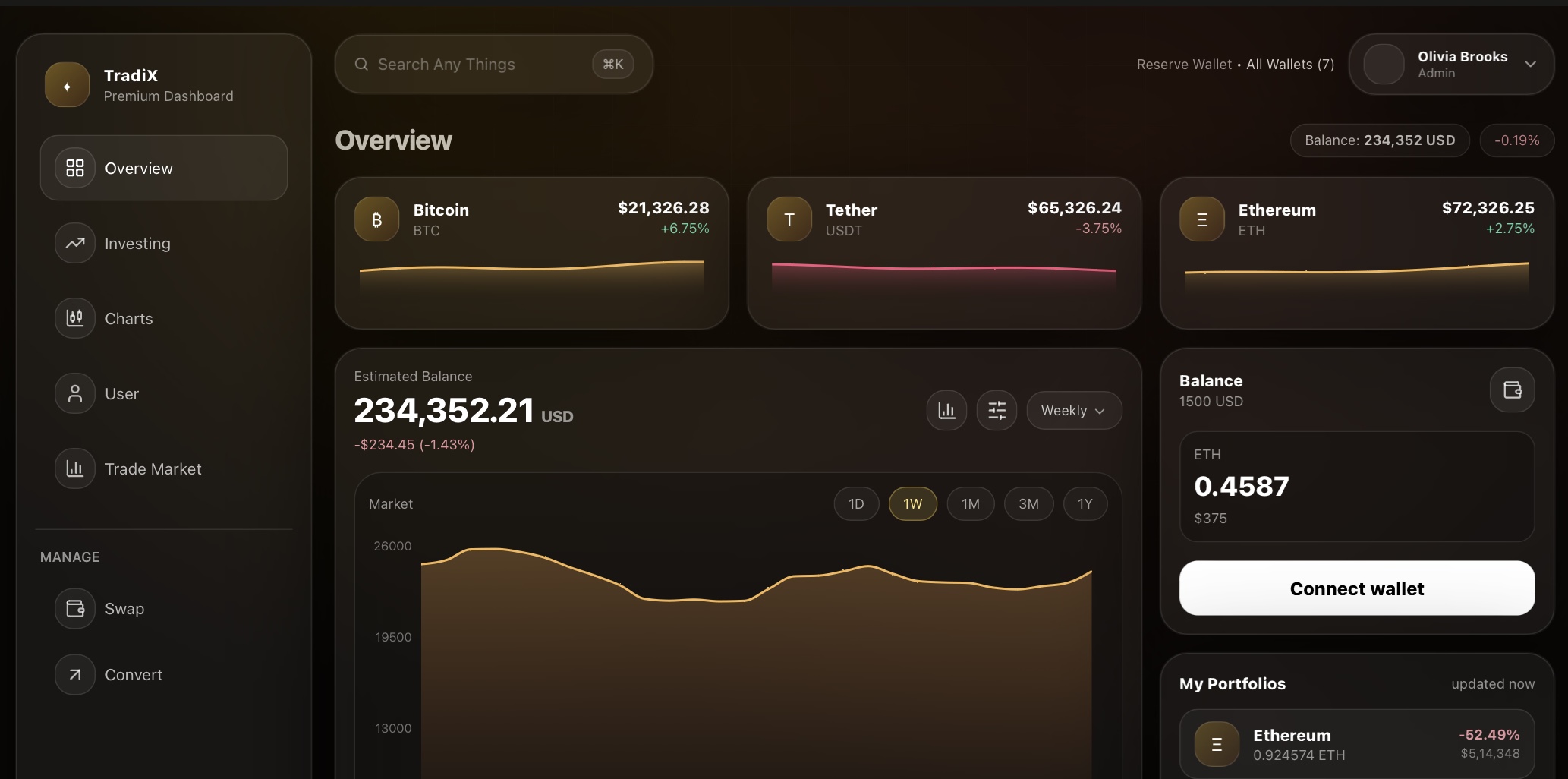Viewport: 1568px width, 779px height.
Task: Open the Weekly period dropdown
Action: point(1073,411)
